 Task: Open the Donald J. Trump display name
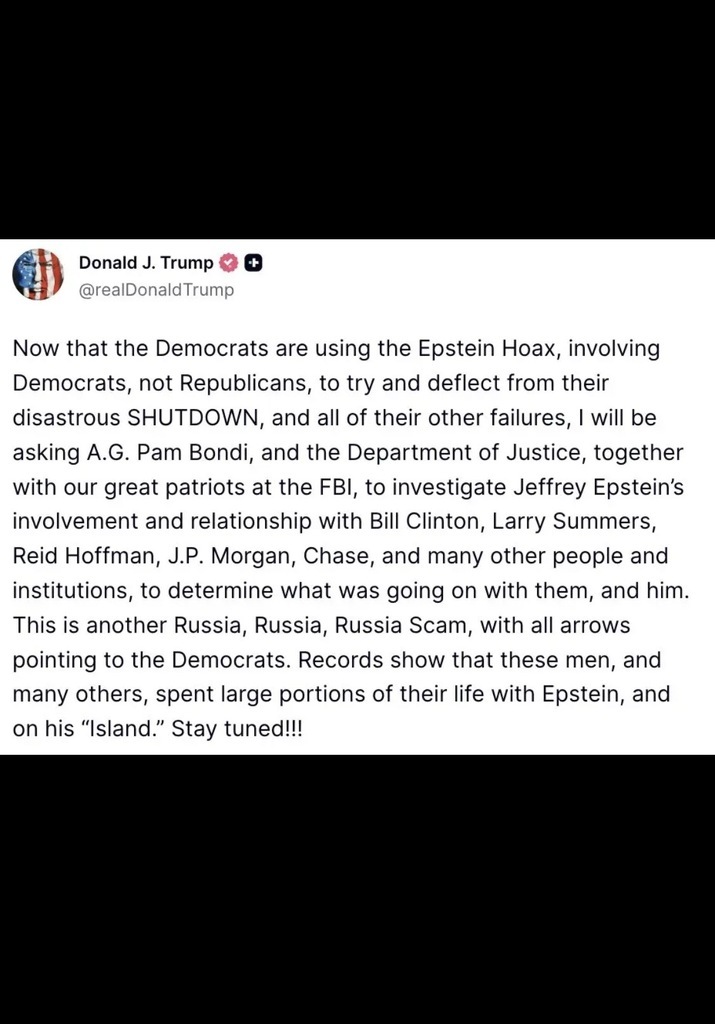pyautogui.click(x=145, y=264)
